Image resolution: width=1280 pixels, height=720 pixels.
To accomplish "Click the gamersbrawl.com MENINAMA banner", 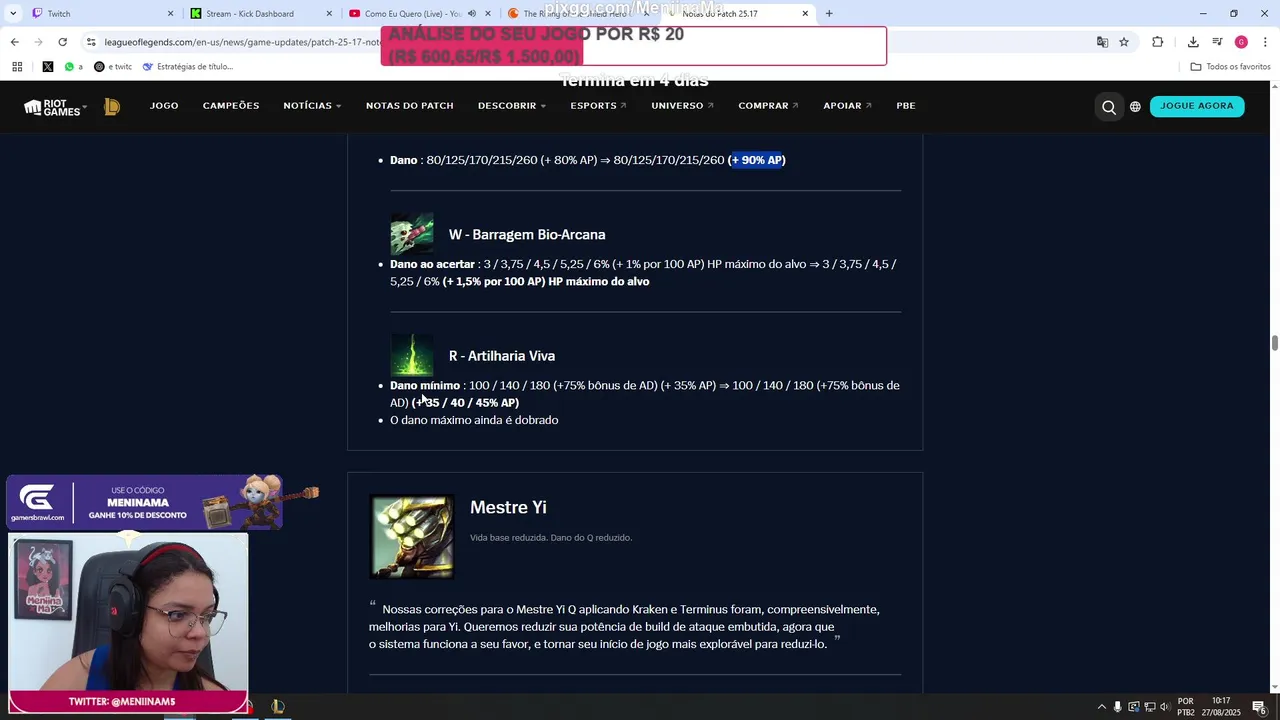I will click(145, 503).
